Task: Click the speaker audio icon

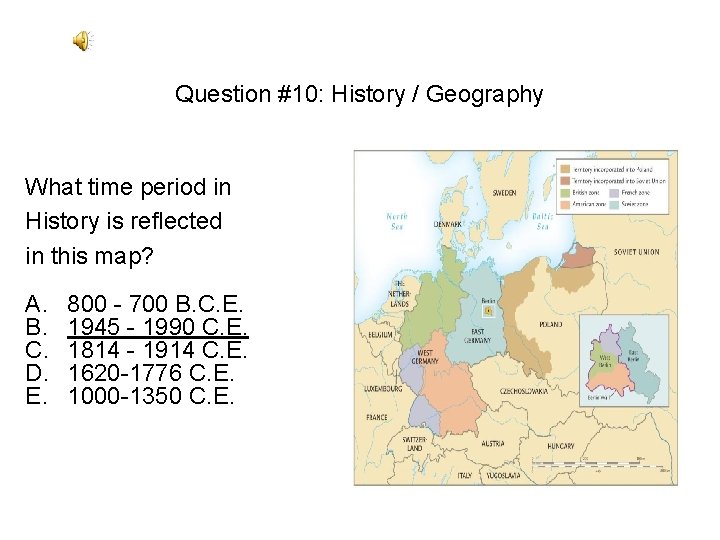Action: pos(84,41)
